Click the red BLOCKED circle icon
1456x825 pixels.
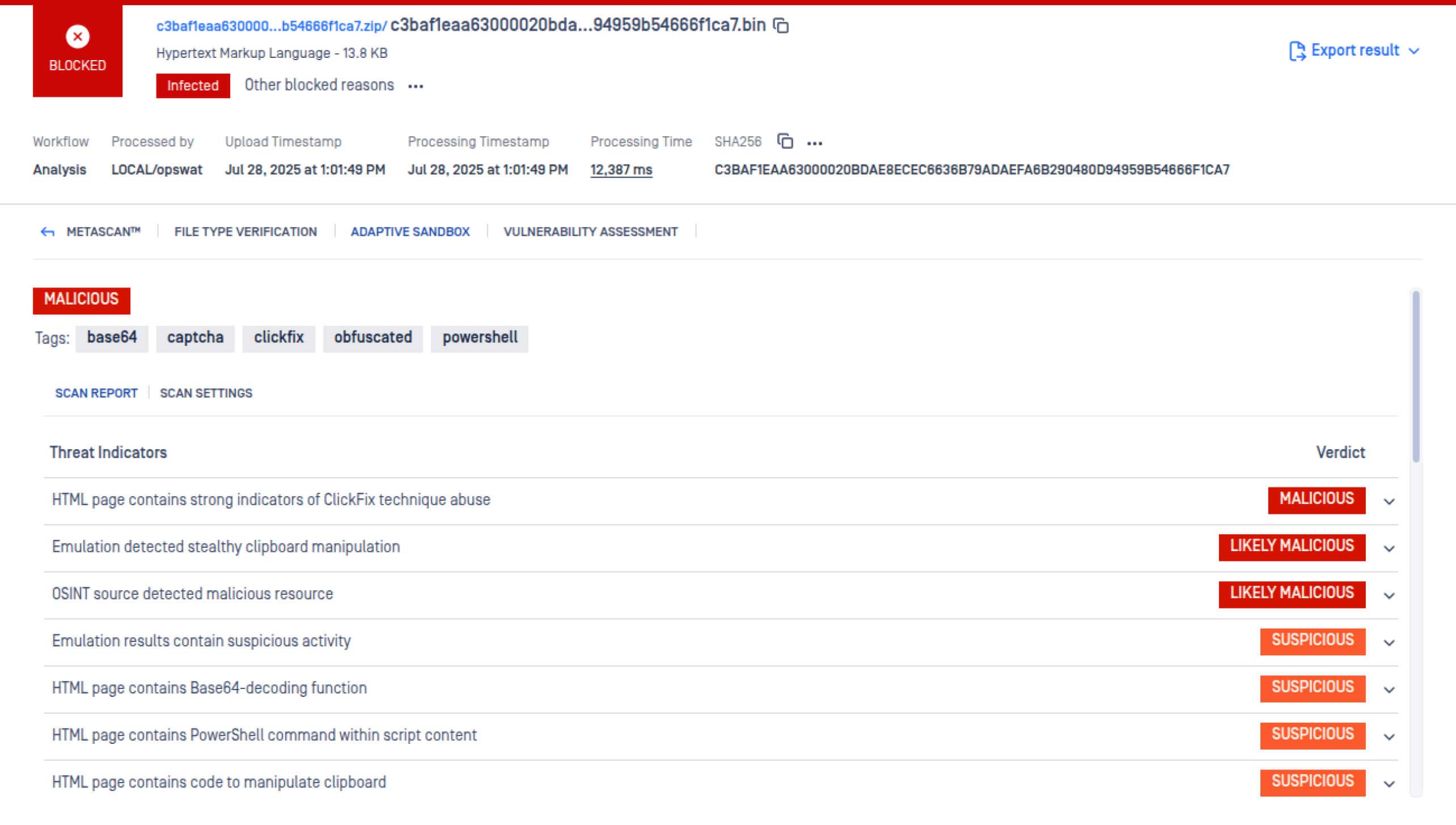(x=78, y=36)
